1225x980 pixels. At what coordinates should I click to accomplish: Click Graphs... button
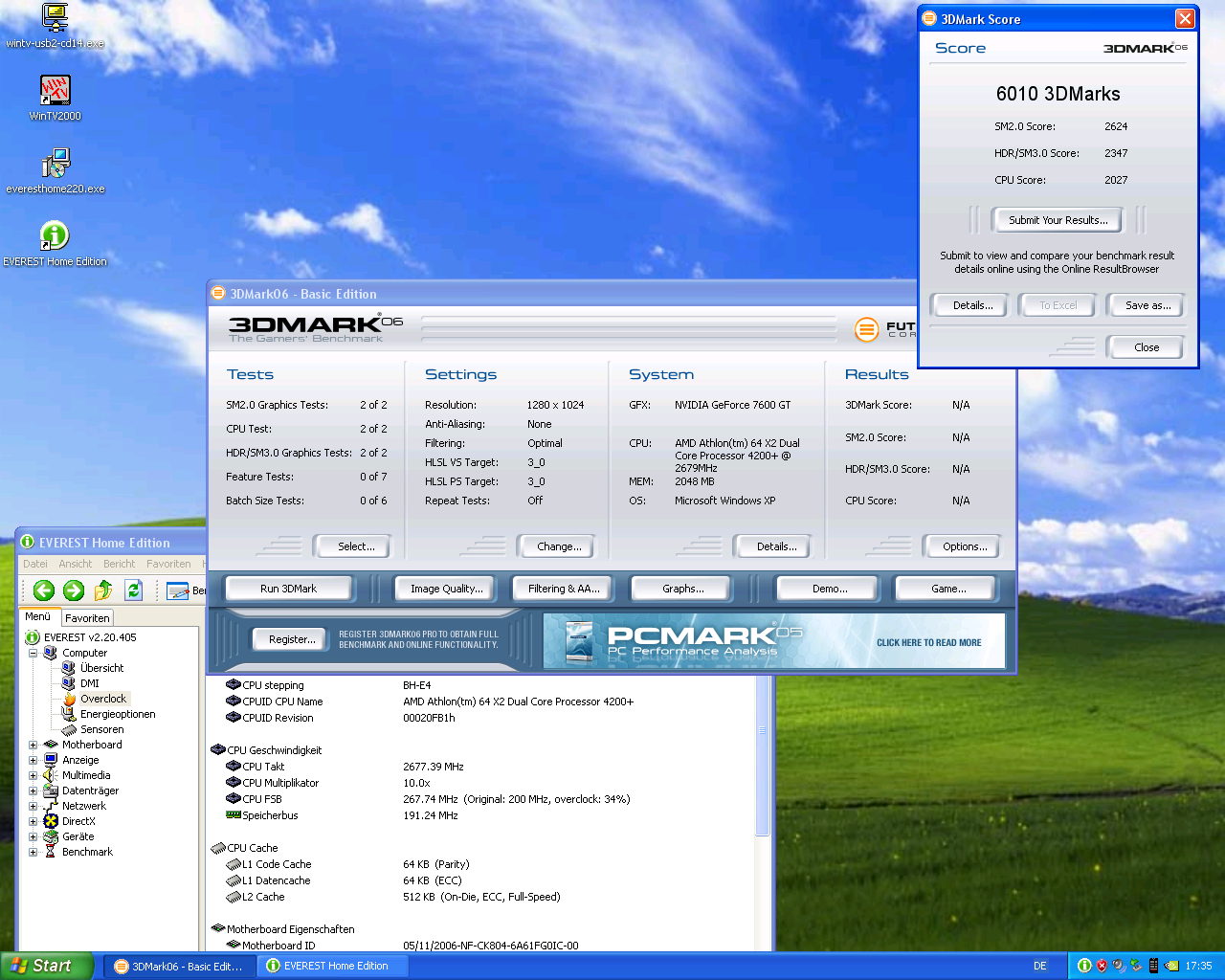(682, 589)
